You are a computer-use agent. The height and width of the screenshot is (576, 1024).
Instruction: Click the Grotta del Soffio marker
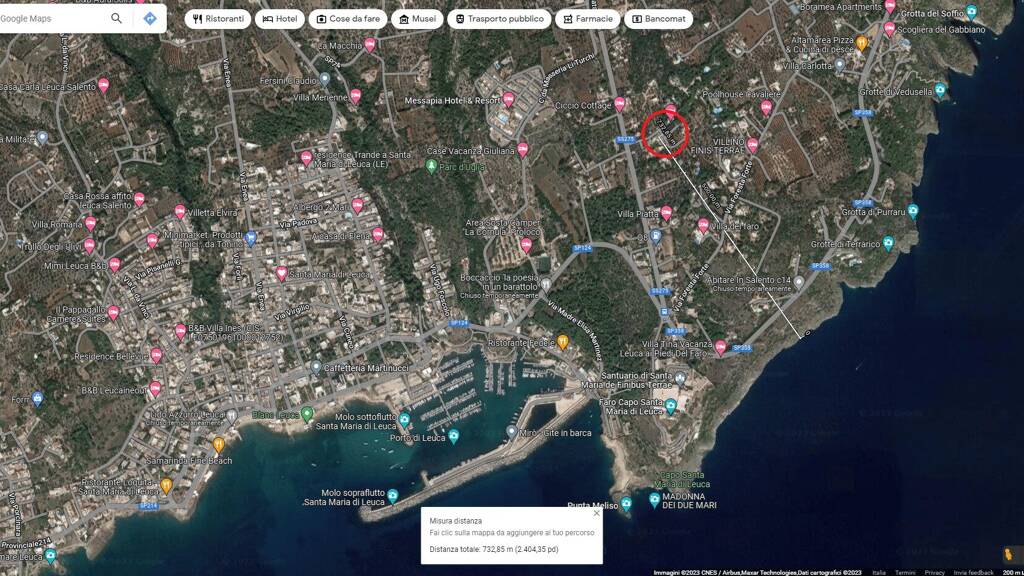pyautogui.click(x=970, y=13)
